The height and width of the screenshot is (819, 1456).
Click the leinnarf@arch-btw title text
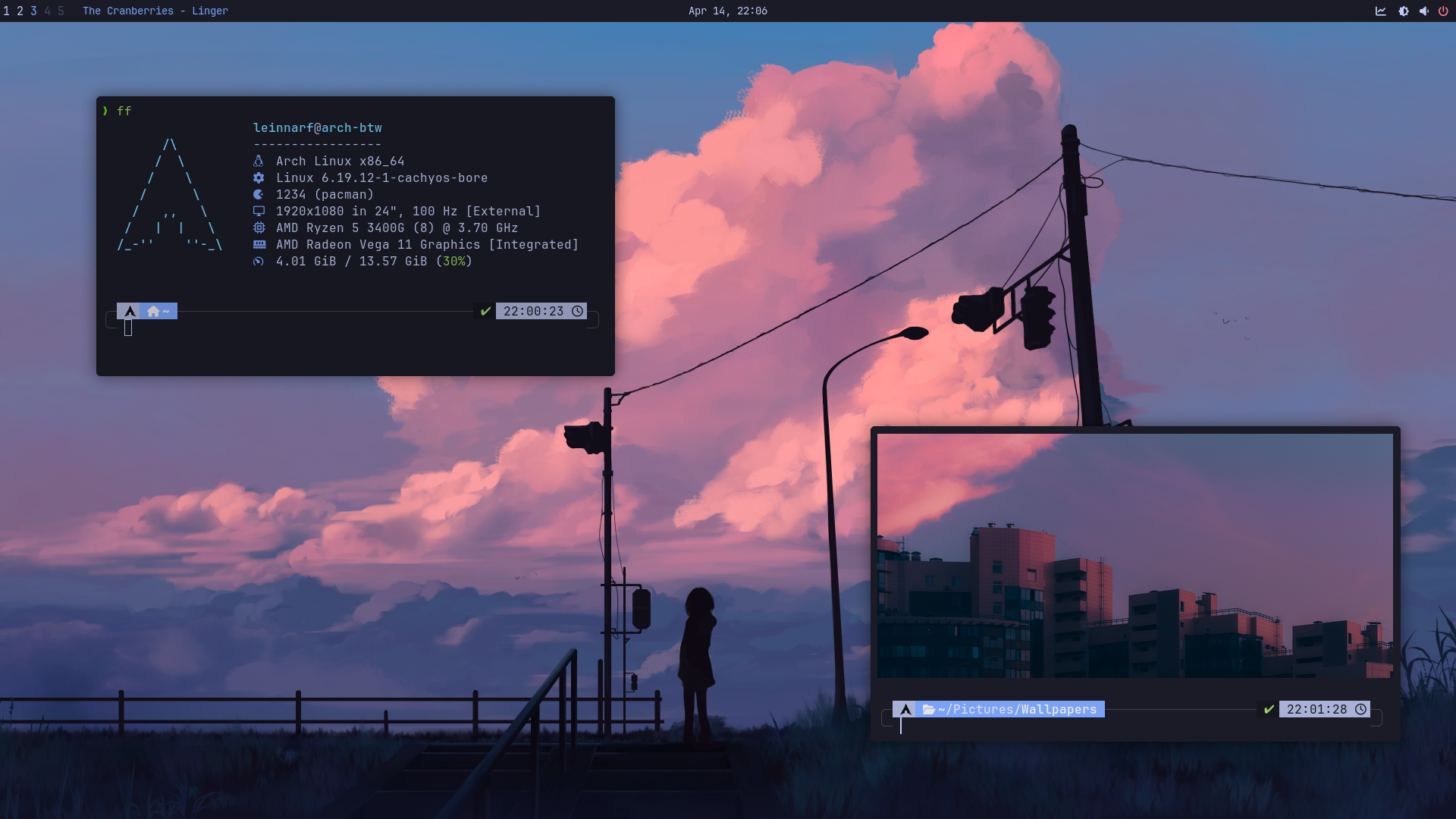[318, 127]
